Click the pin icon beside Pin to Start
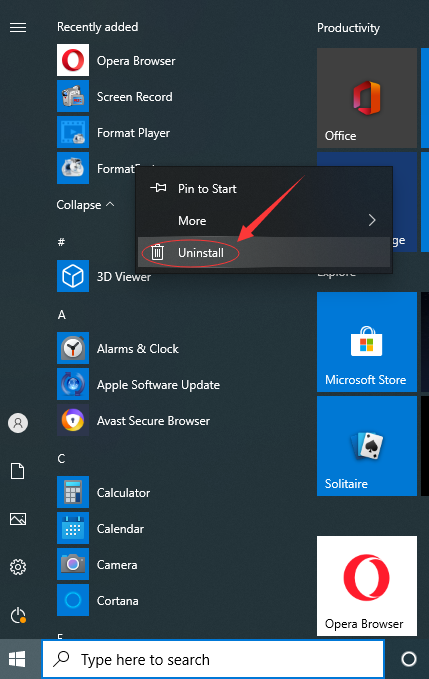This screenshot has height=679, width=429. (x=158, y=188)
